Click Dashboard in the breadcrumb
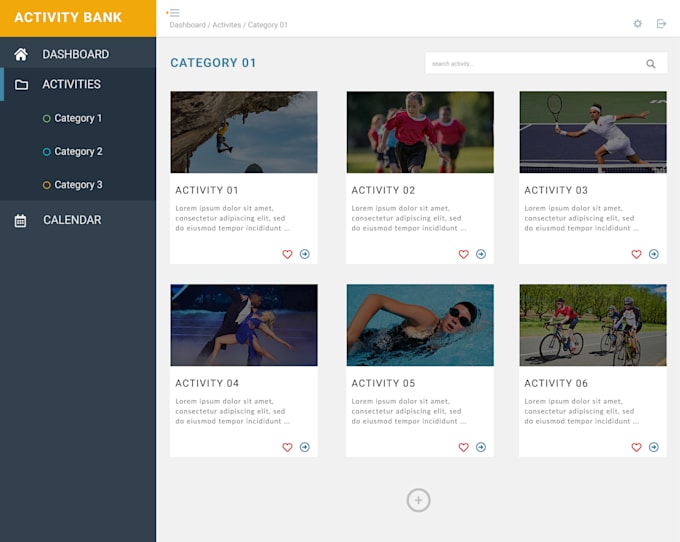Image resolution: width=680 pixels, height=542 pixels. coord(187,25)
